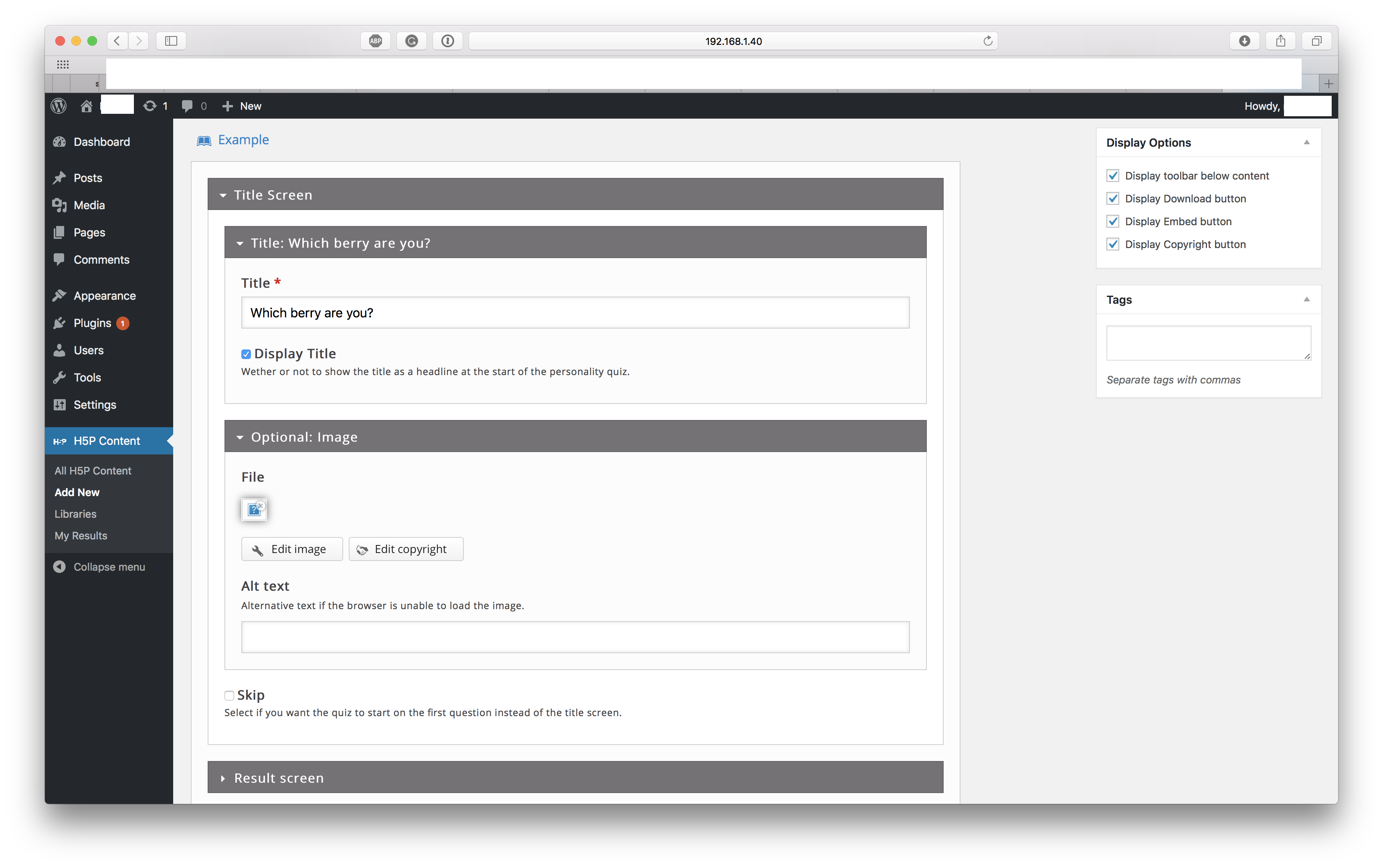This screenshot has height=868, width=1383.
Task: Reload the page with the refresh icon
Action: (x=987, y=41)
